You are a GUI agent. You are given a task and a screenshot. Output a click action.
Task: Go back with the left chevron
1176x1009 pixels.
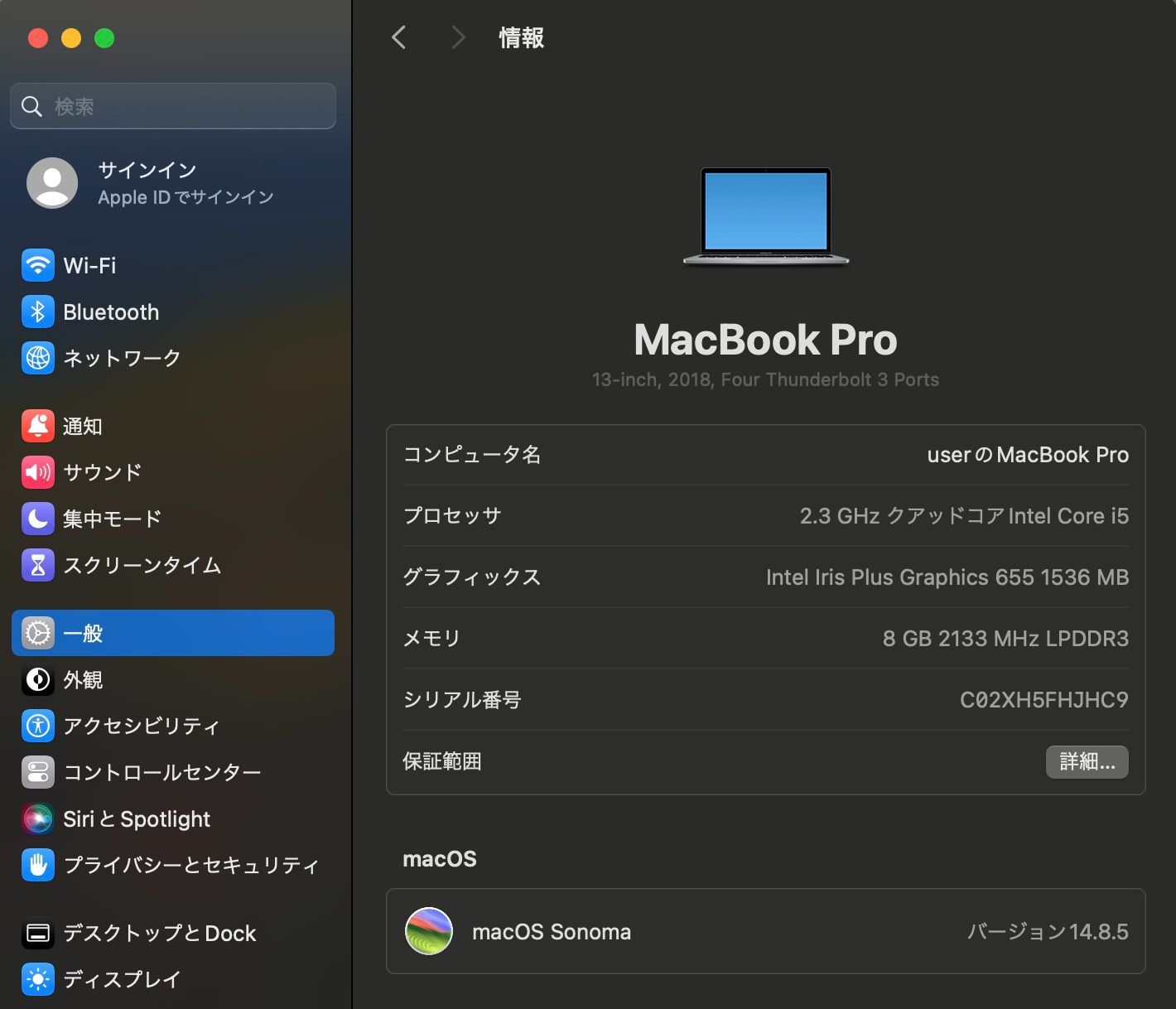(399, 37)
